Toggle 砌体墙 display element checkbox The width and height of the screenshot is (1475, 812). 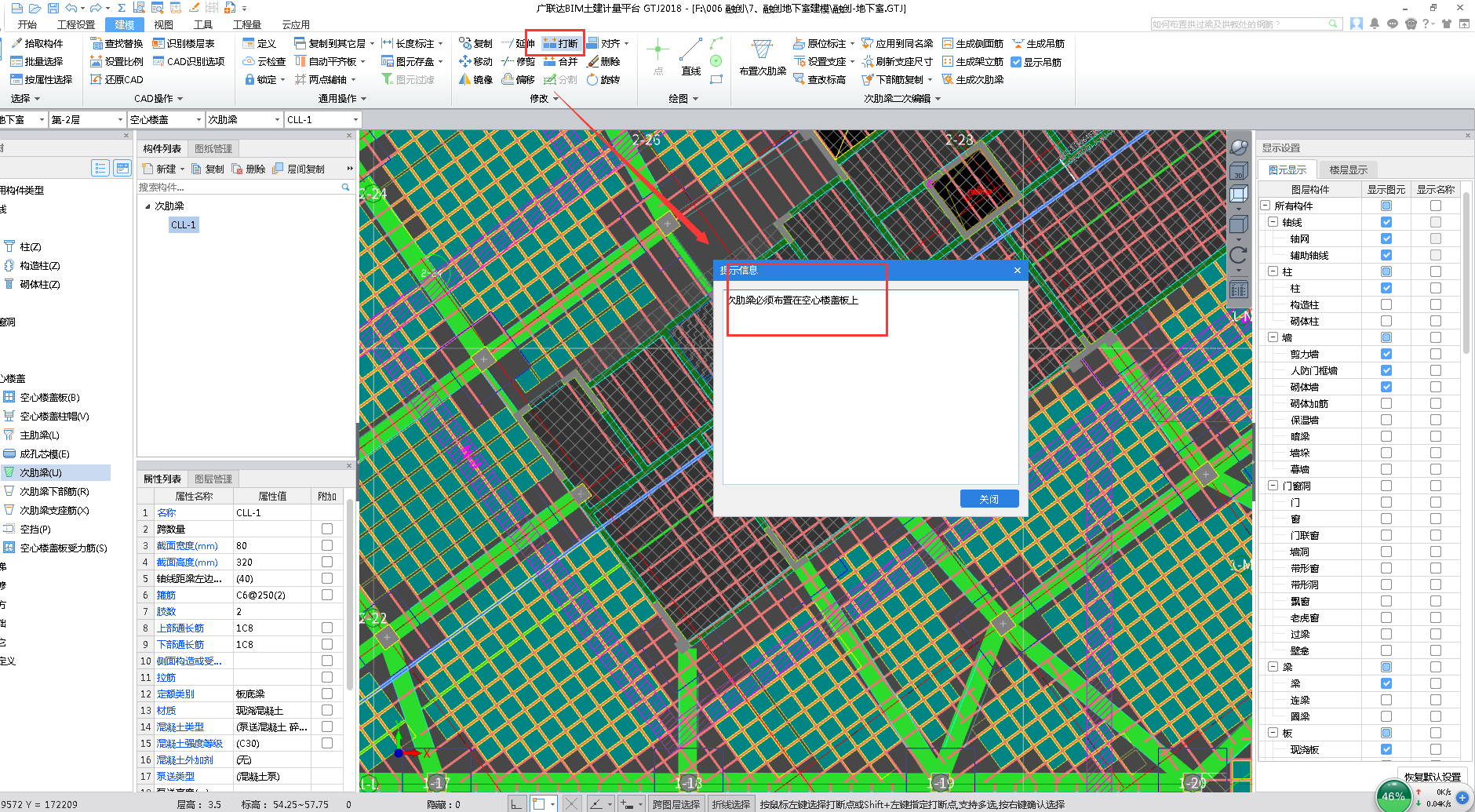1386,387
